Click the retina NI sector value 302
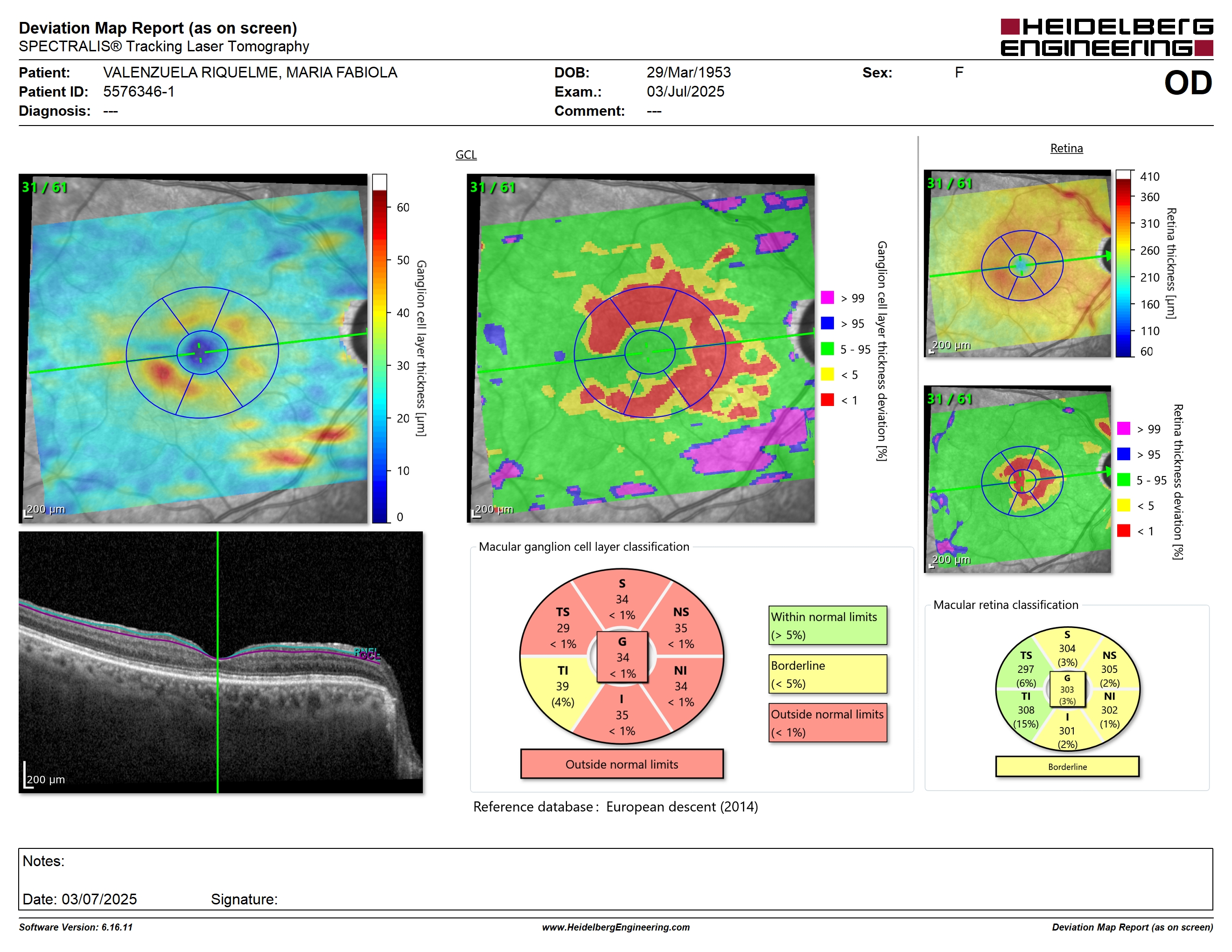 coord(1109,710)
